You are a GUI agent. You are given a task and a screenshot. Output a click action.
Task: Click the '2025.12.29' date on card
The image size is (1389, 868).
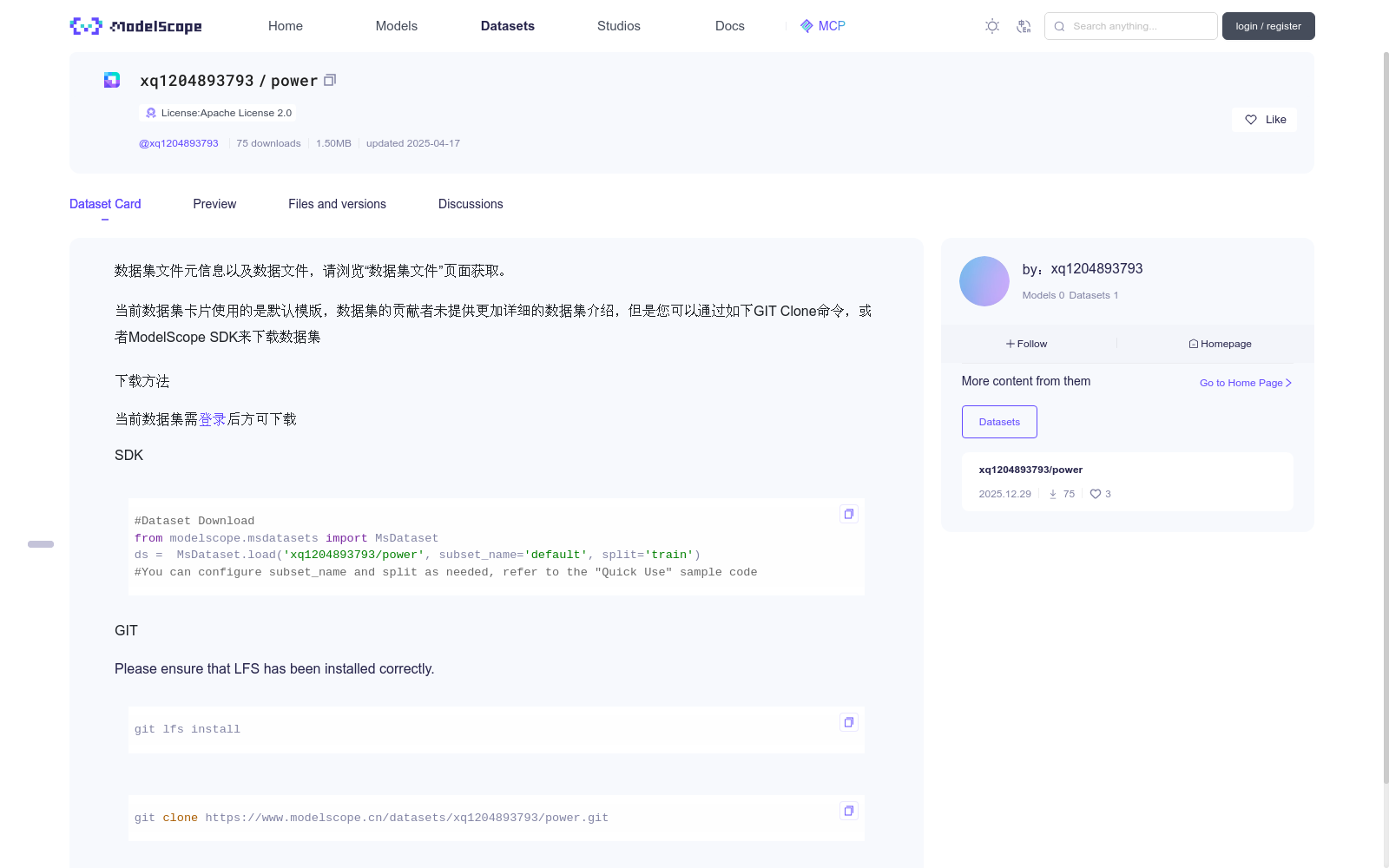click(x=1005, y=494)
